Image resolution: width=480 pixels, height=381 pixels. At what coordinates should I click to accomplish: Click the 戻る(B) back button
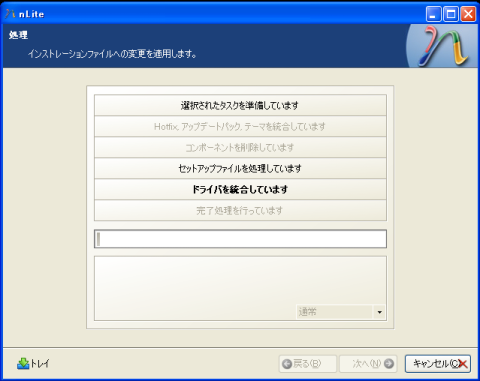[x=307, y=363]
